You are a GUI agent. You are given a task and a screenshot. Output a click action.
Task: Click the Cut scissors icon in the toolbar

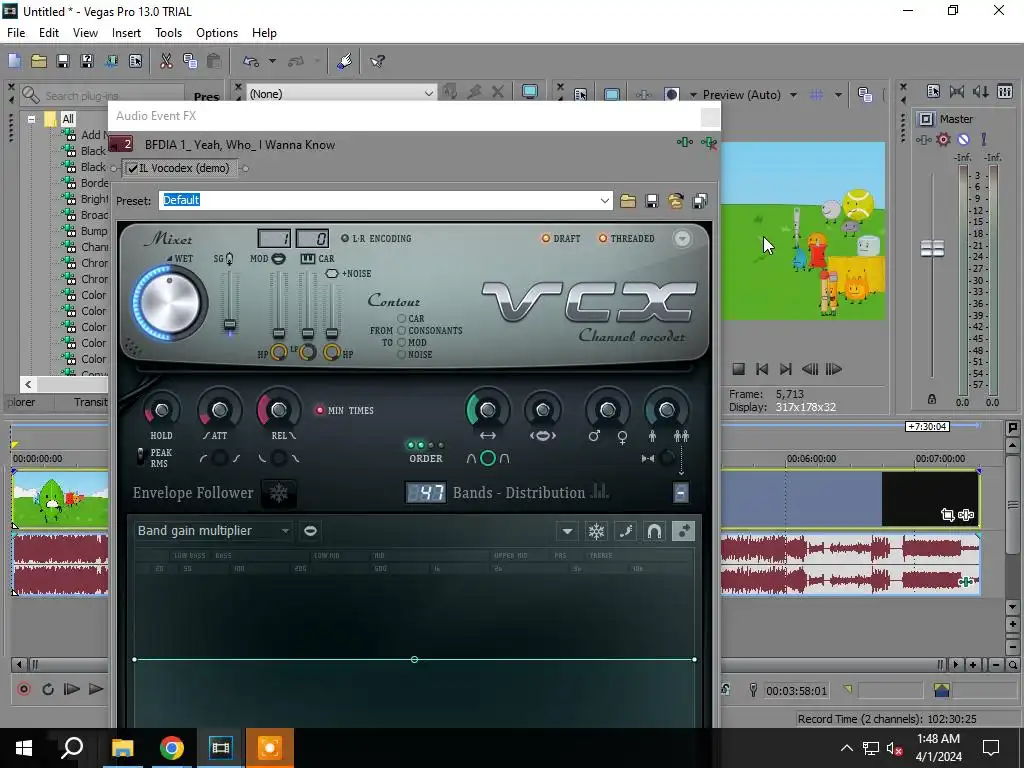pos(166,61)
